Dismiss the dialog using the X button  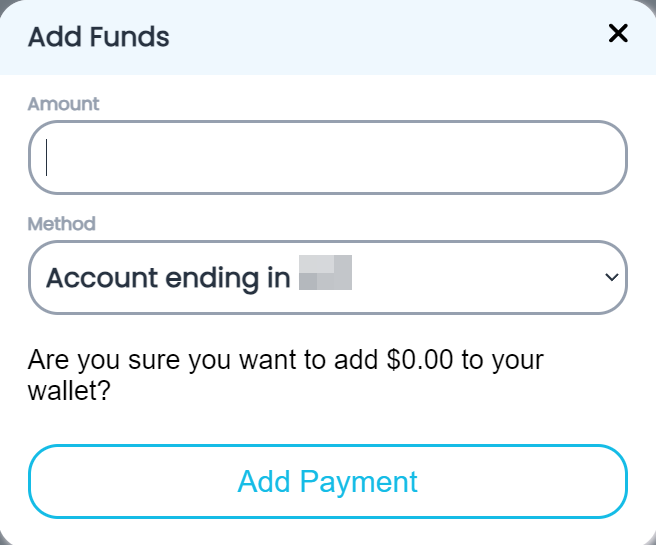pos(618,34)
